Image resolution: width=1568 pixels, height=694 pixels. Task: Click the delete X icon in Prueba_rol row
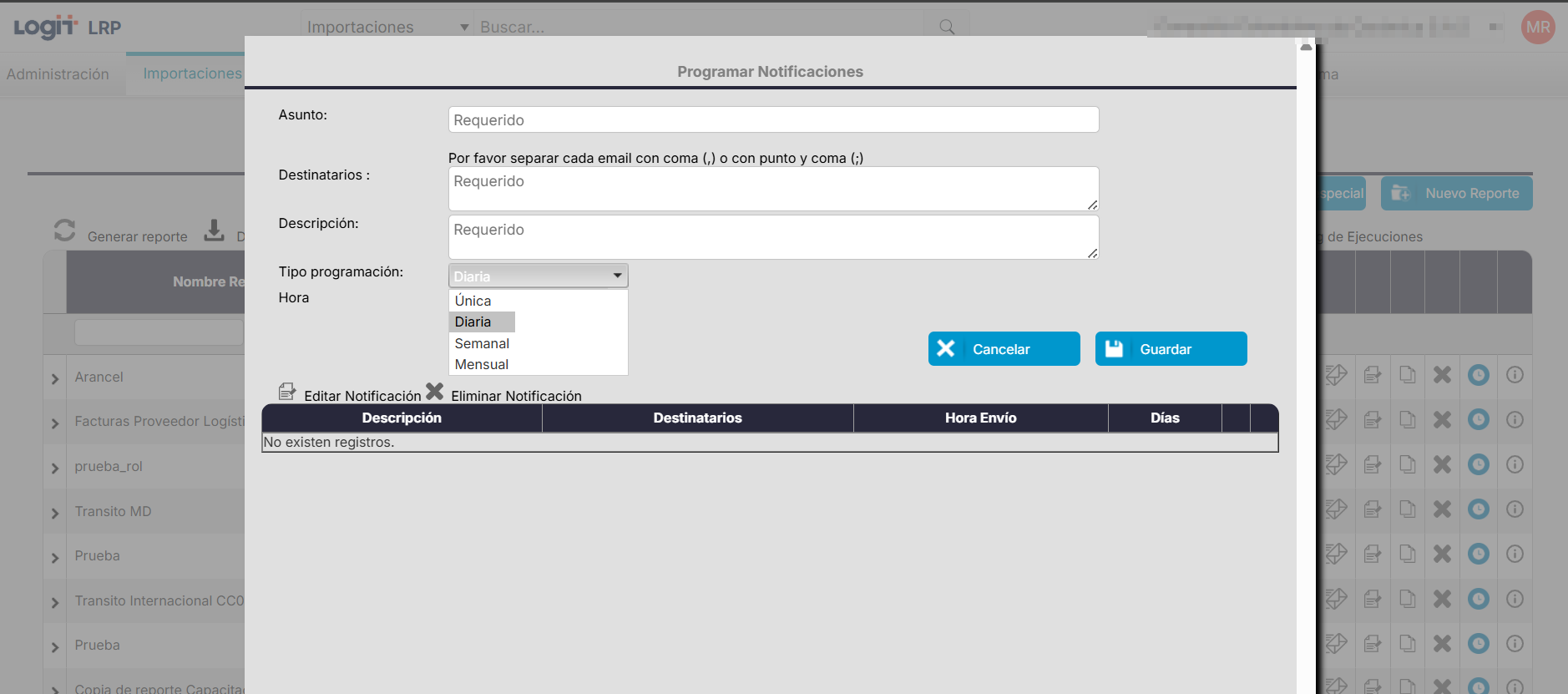(x=1442, y=465)
